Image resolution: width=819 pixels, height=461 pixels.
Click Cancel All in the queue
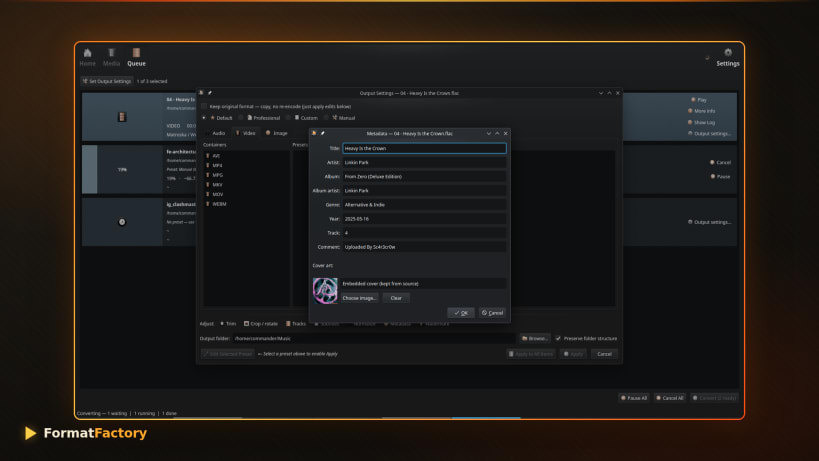pos(670,398)
